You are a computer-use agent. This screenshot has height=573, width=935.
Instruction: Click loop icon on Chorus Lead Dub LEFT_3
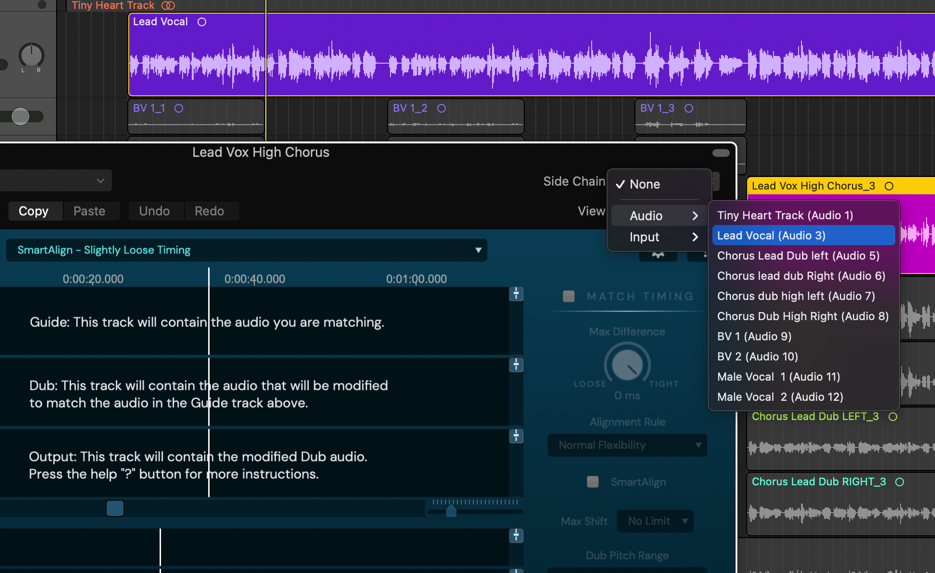click(x=893, y=417)
